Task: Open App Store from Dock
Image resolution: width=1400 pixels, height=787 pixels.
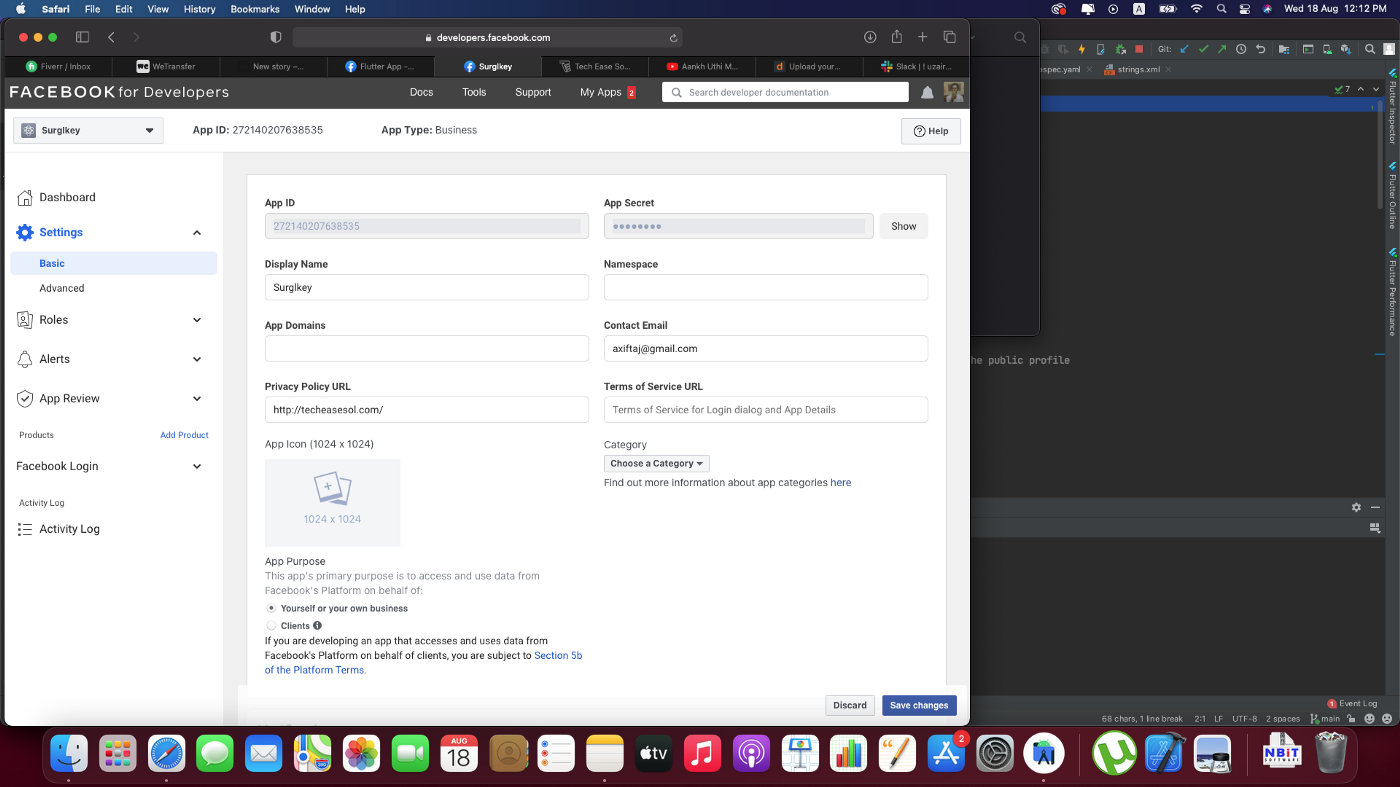Action: click(x=946, y=753)
